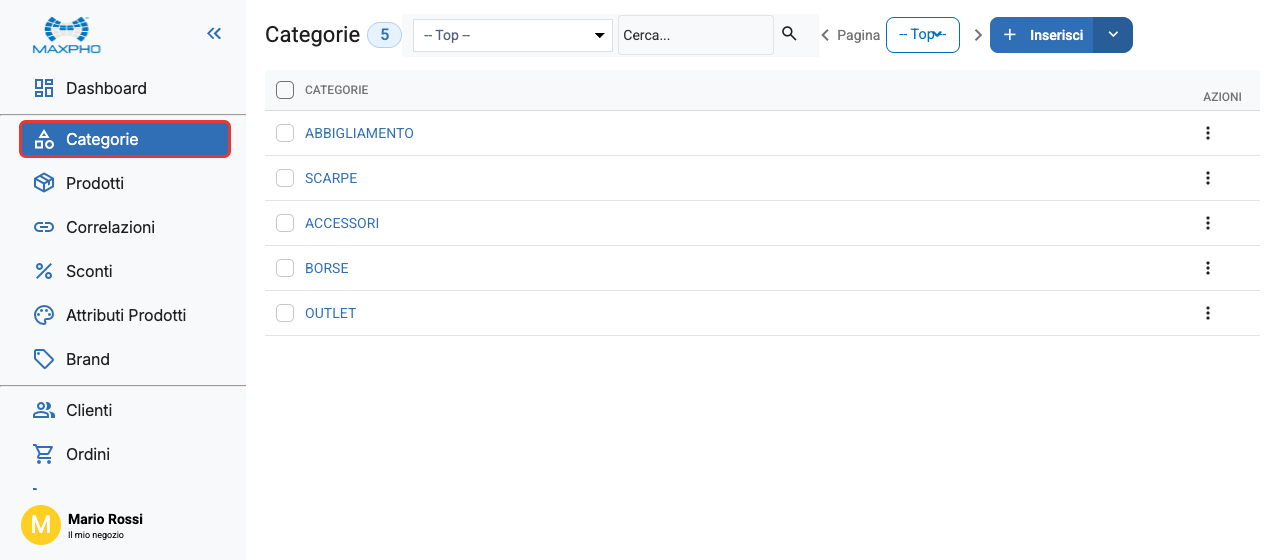Toggle the select-all categories checkbox
The width and height of the screenshot is (1280, 560).
285,90
